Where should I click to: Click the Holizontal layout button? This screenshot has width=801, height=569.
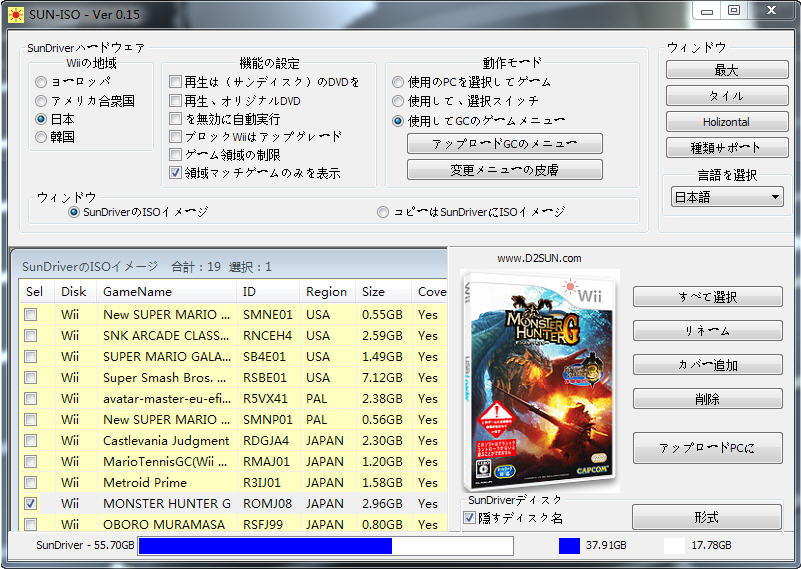point(727,122)
